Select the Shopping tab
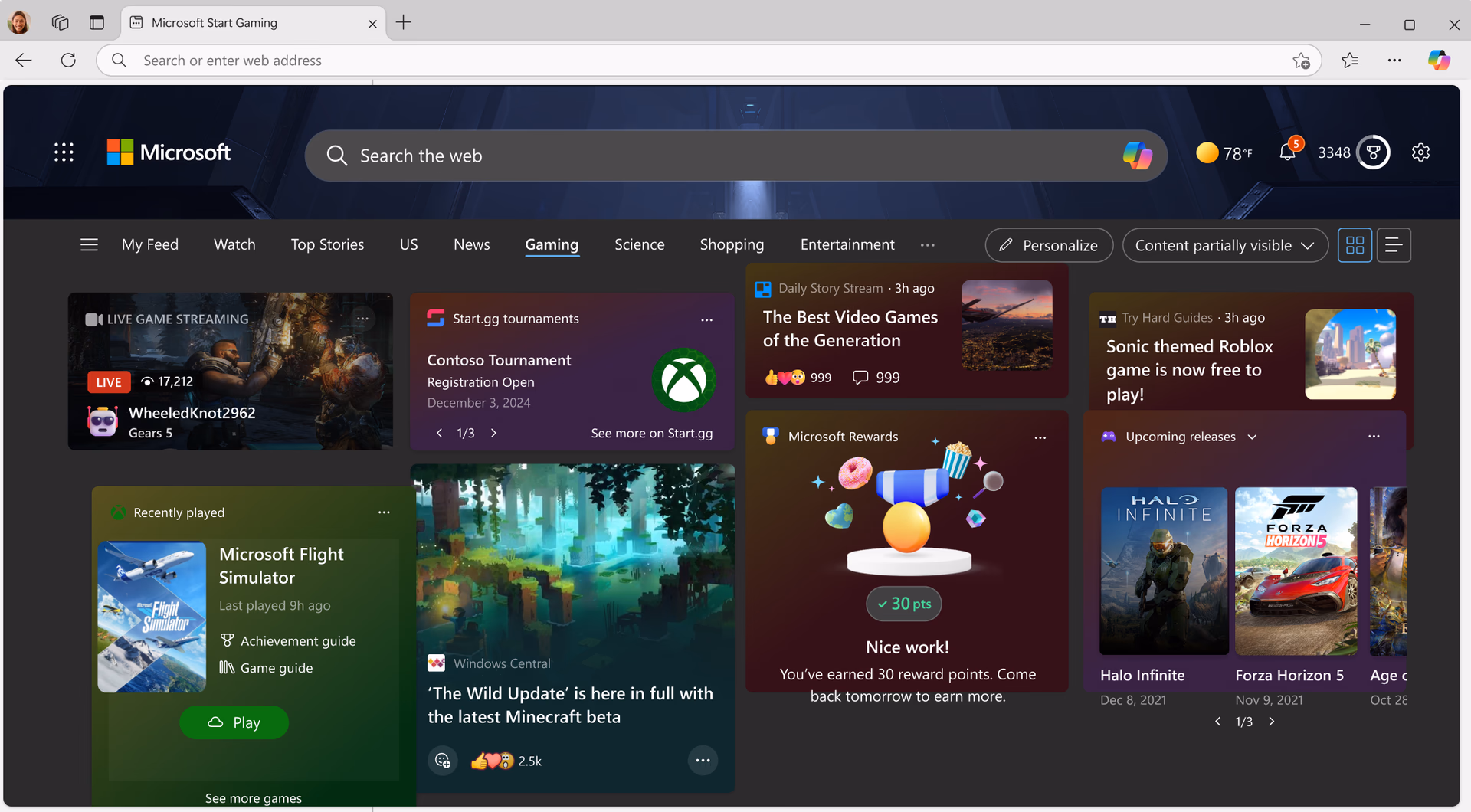Screen dimensions: 1471x812 (732, 245)
